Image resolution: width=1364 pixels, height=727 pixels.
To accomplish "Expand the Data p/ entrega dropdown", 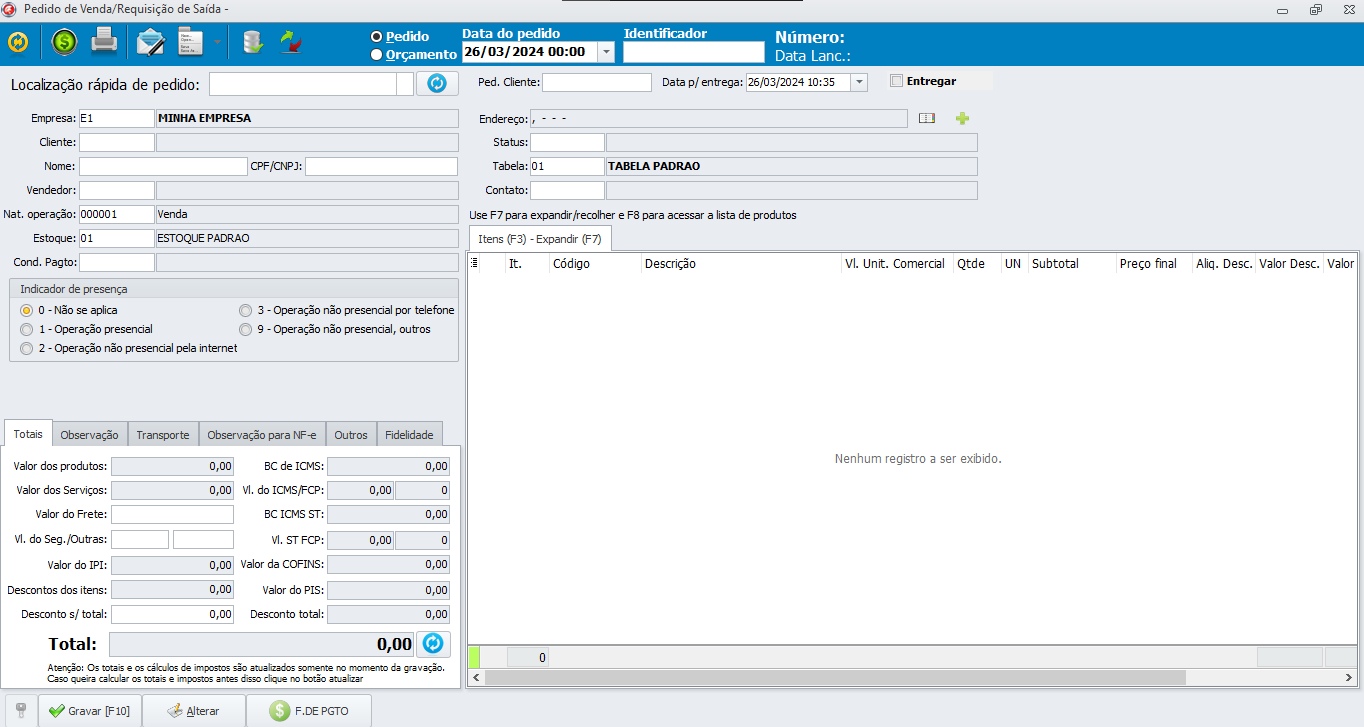I will [859, 83].
